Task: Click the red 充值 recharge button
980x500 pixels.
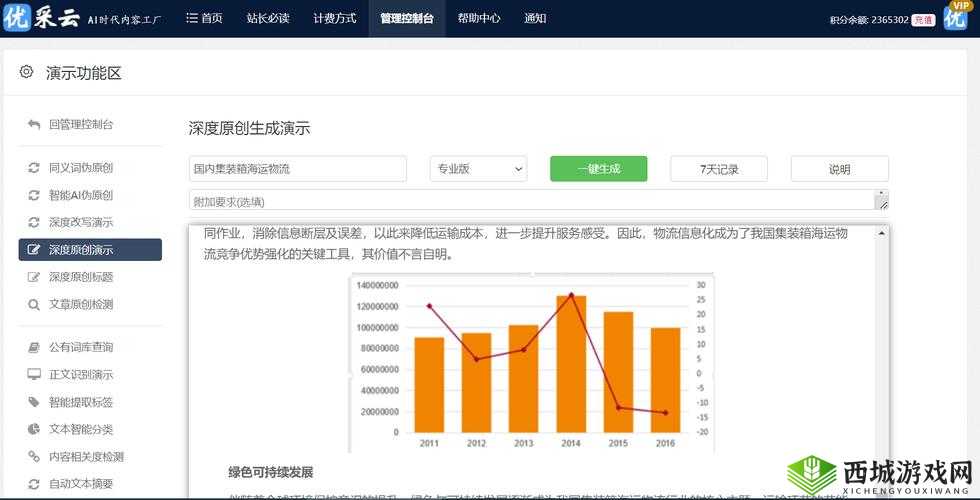Action: click(924, 19)
